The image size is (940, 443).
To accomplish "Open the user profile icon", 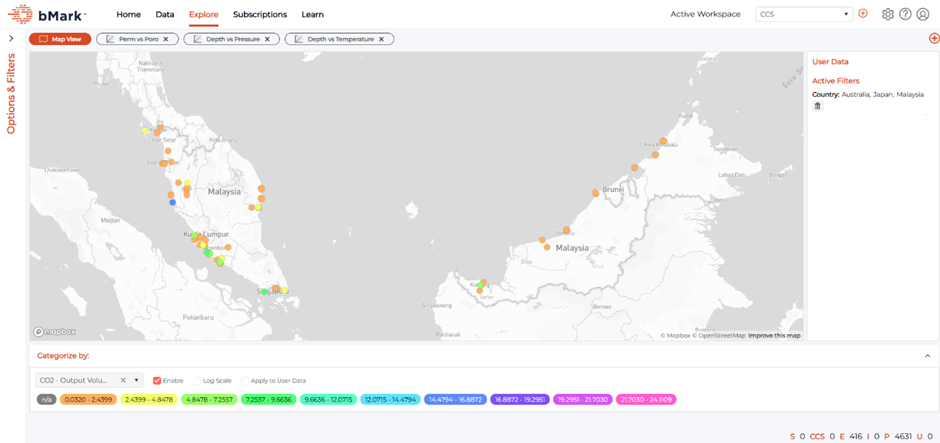I will point(923,14).
